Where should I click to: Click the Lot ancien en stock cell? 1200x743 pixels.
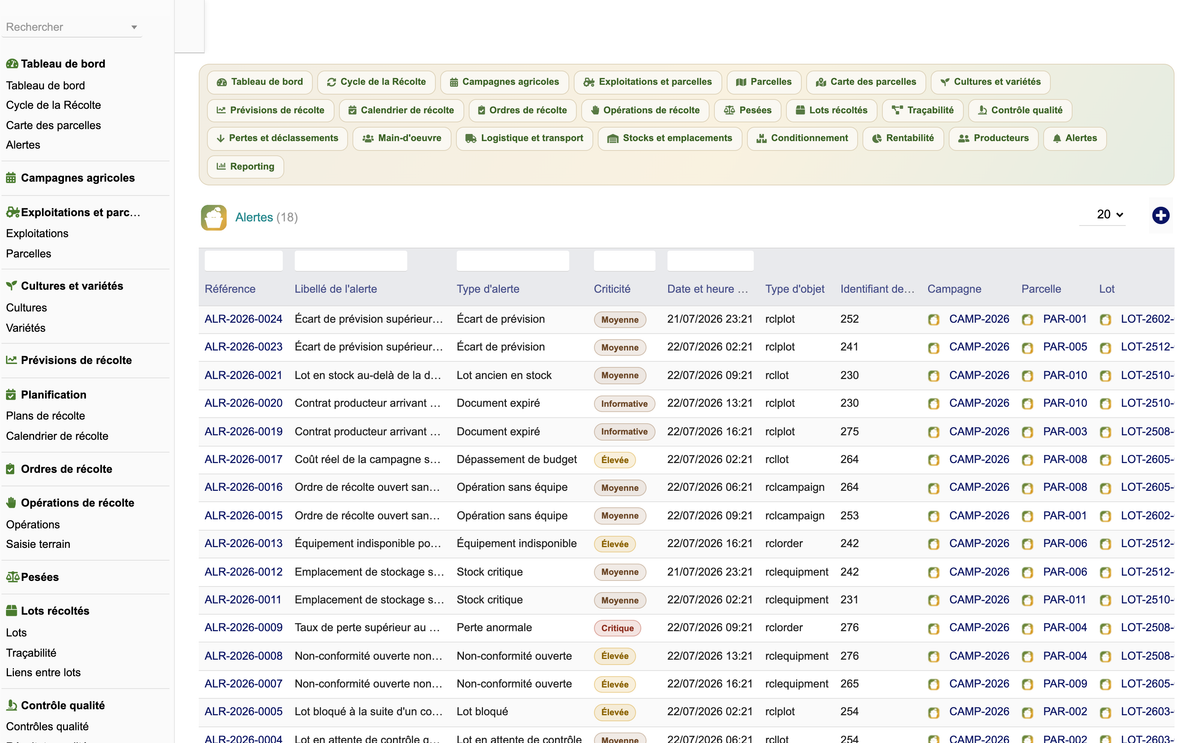tap(504, 375)
